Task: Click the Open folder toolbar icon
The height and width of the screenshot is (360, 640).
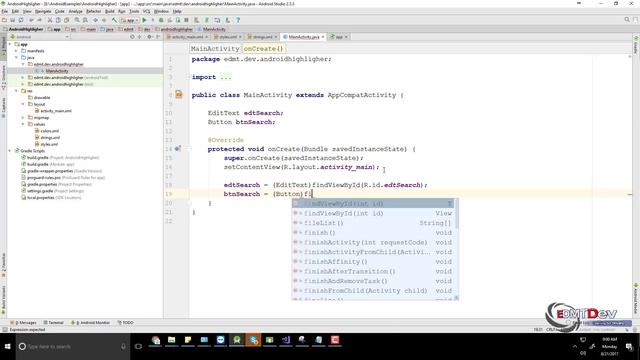Action: coord(4,20)
